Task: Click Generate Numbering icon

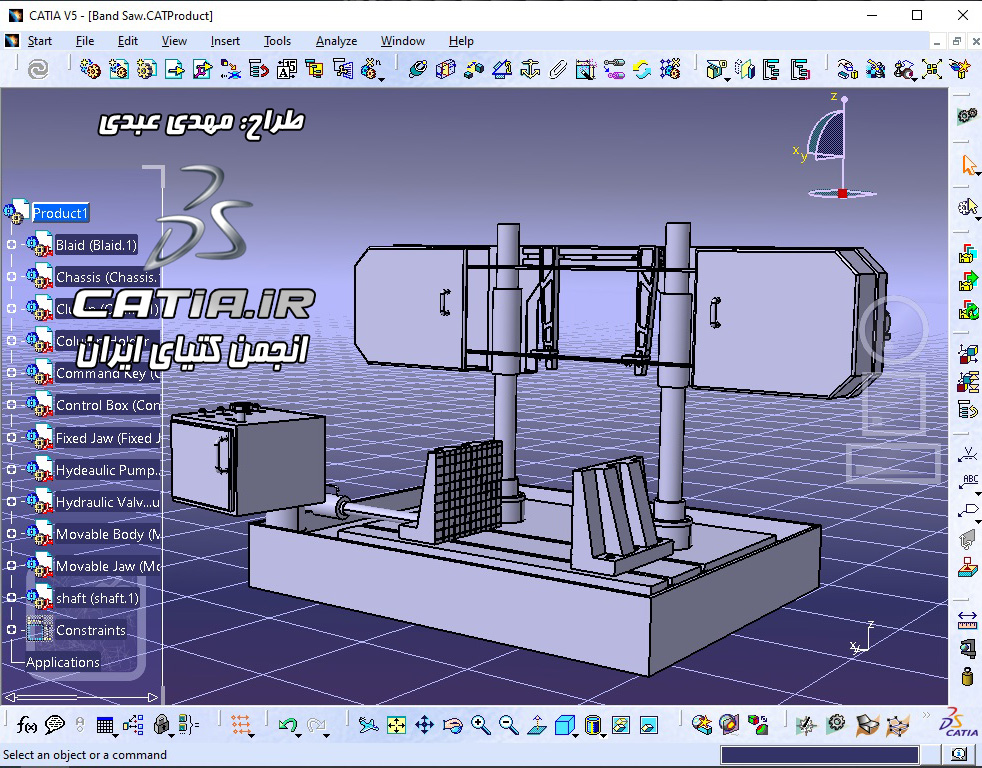Action: click(x=287, y=69)
